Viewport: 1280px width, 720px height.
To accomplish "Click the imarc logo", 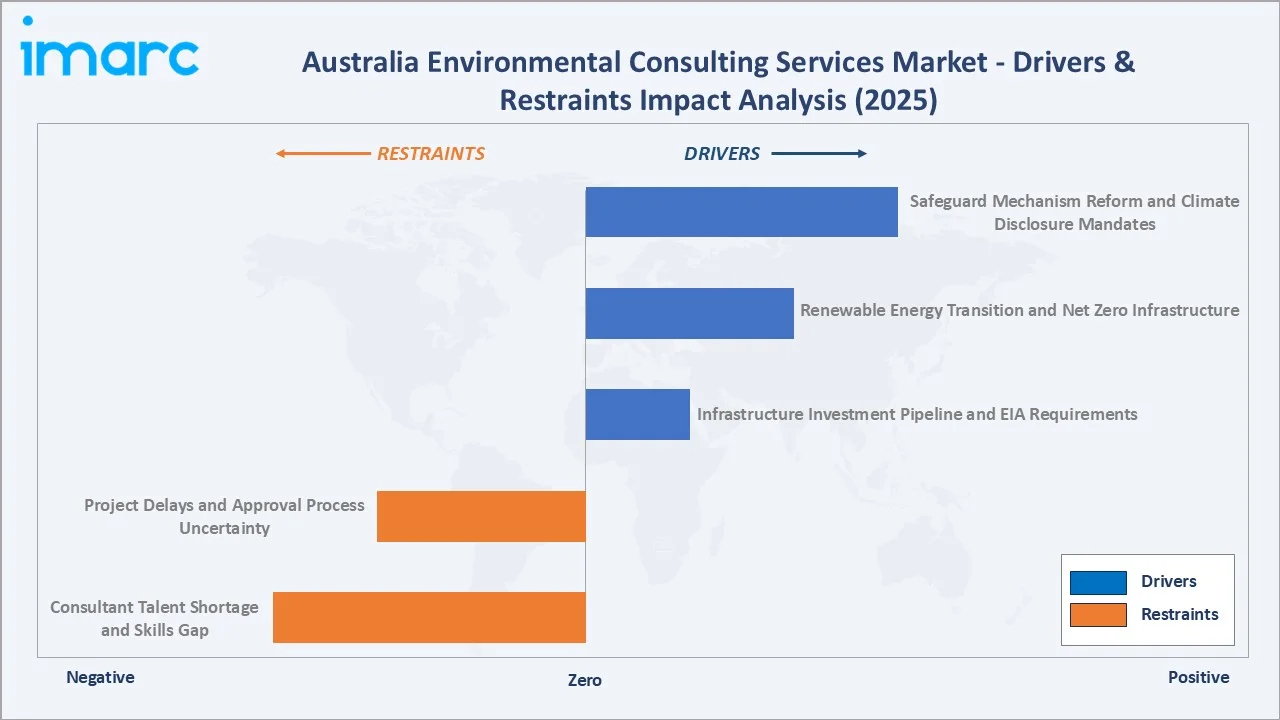I will point(110,47).
